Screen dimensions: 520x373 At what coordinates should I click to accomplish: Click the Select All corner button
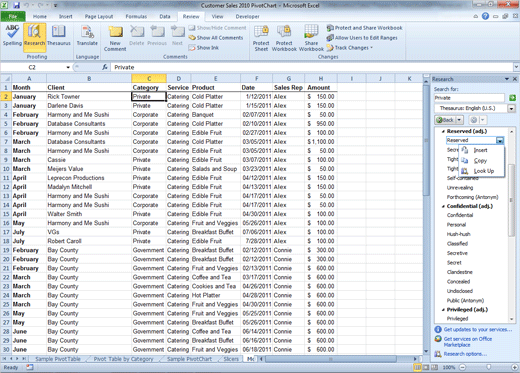[6, 79]
